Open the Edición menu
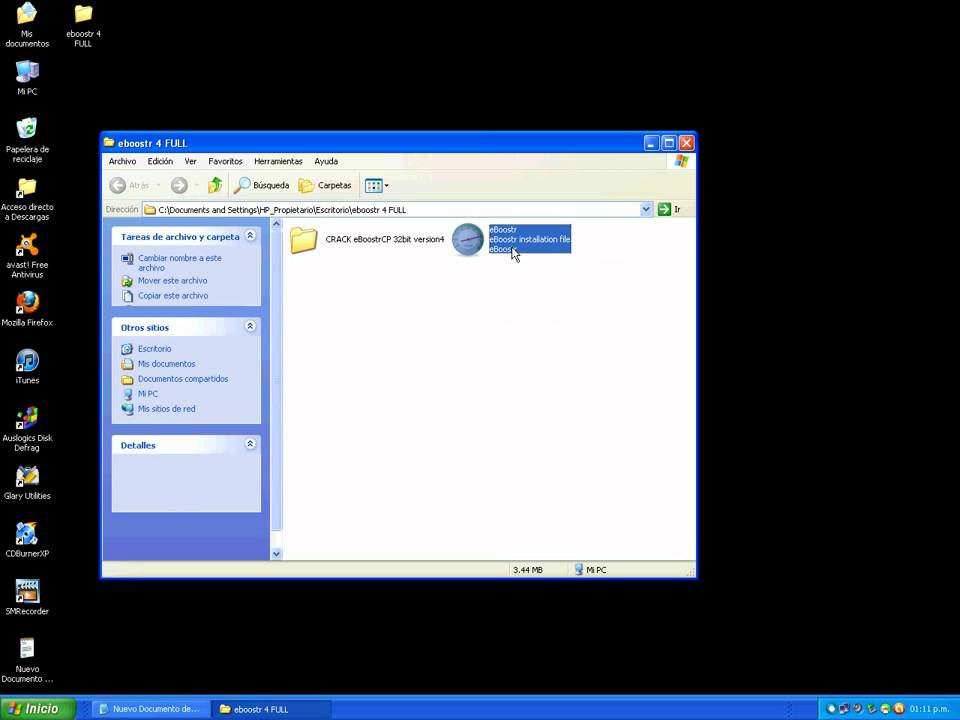This screenshot has height=720, width=960. click(160, 161)
